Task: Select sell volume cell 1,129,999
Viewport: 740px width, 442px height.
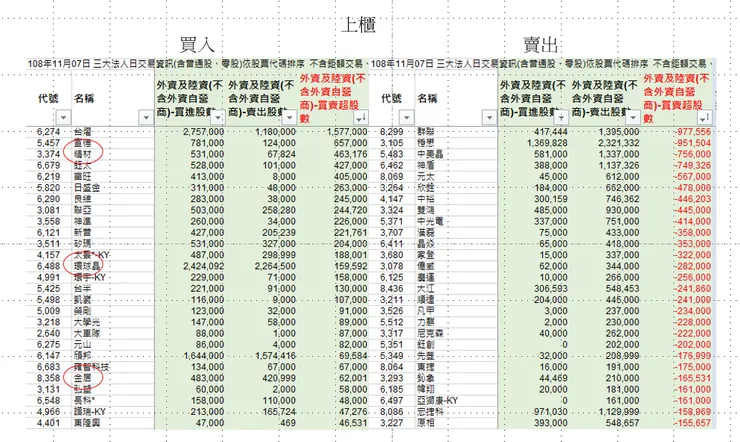Action: (619, 412)
